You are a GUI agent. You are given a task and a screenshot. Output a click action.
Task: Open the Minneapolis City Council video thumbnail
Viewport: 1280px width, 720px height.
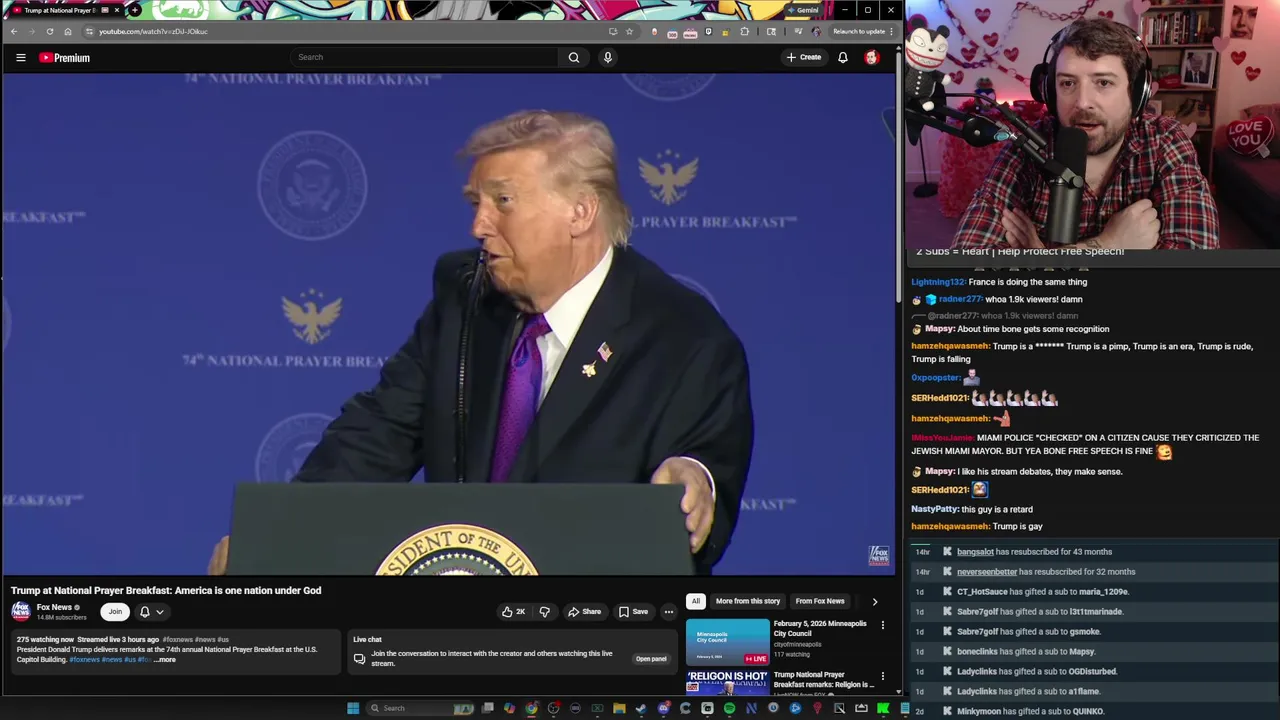[x=728, y=642]
